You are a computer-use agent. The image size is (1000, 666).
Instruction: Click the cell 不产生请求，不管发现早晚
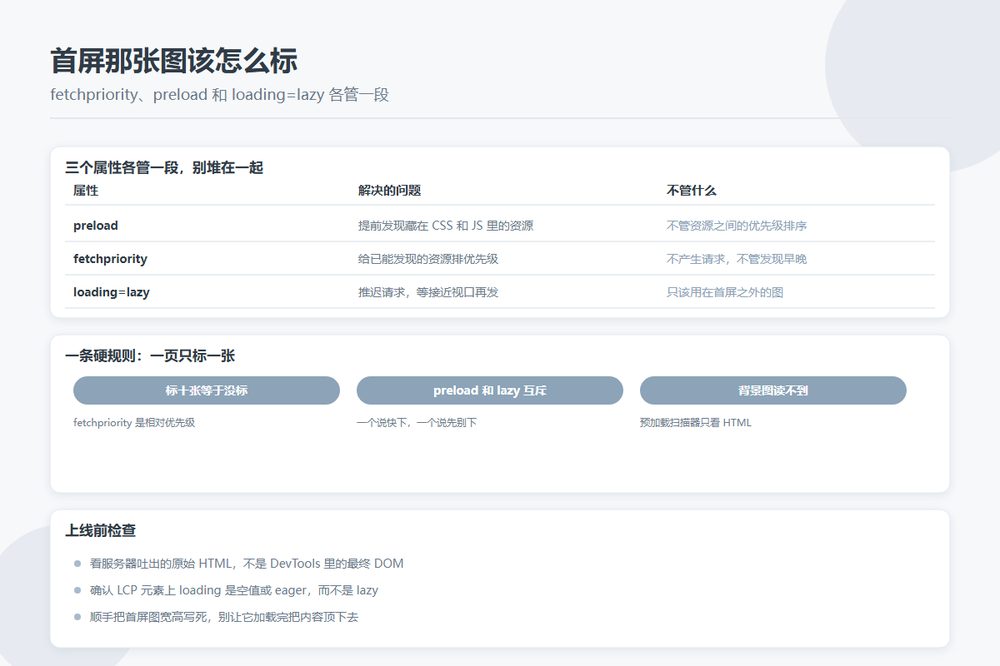point(737,258)
